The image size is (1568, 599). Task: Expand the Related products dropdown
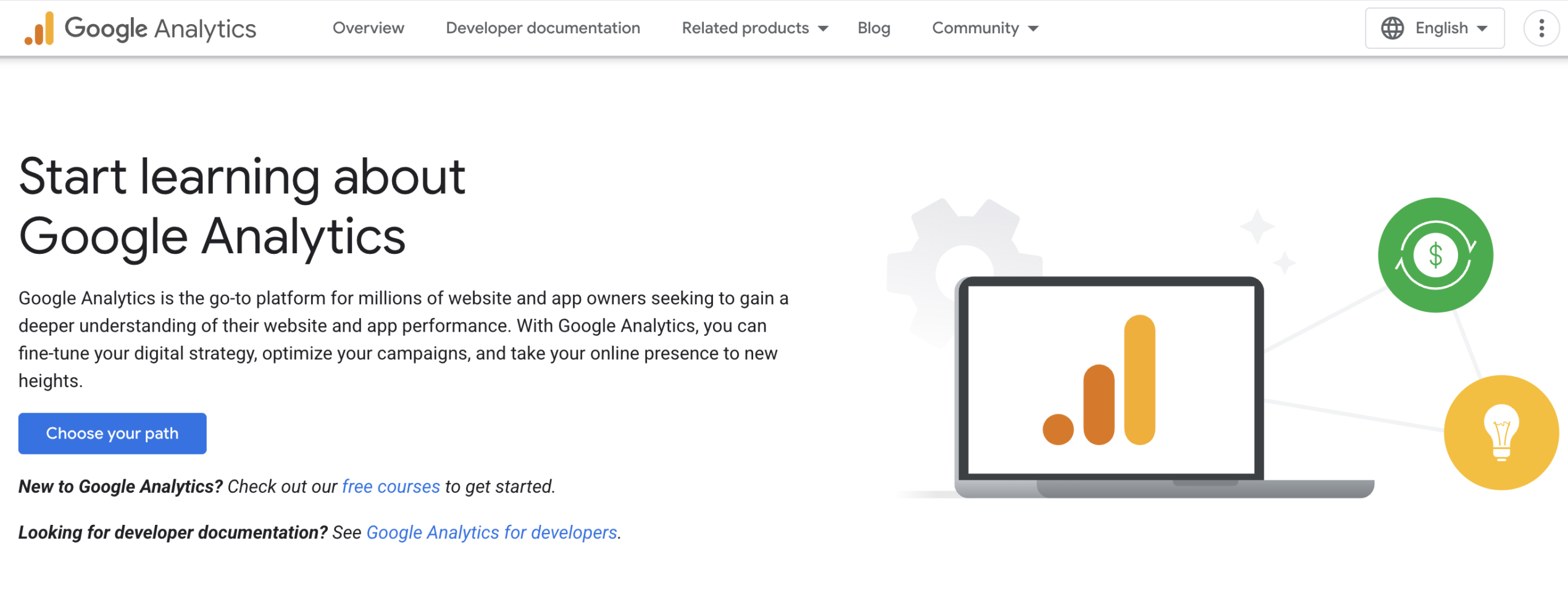pos(754,28)
